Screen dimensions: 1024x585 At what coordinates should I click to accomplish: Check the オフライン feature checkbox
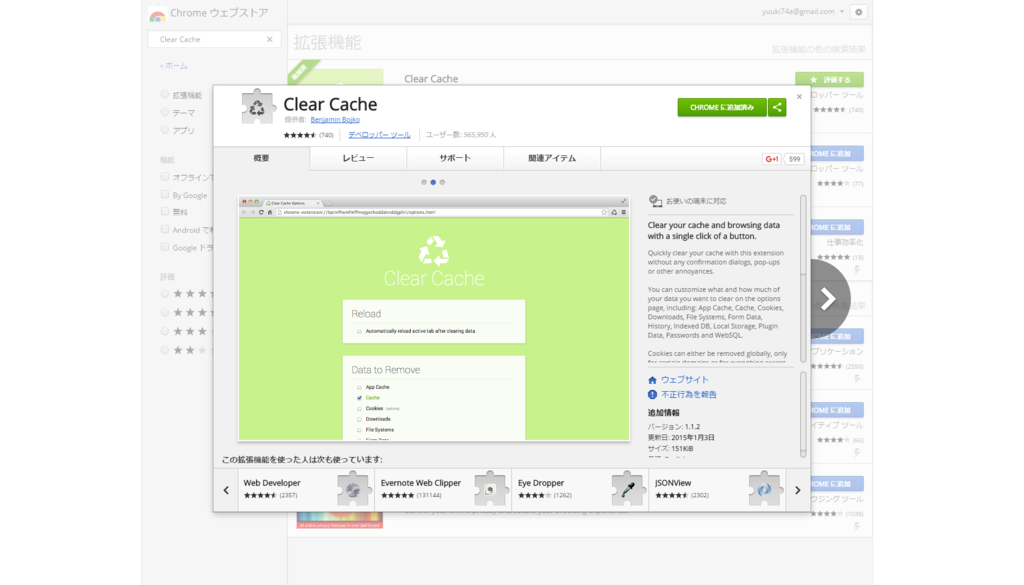click(165, 177)
